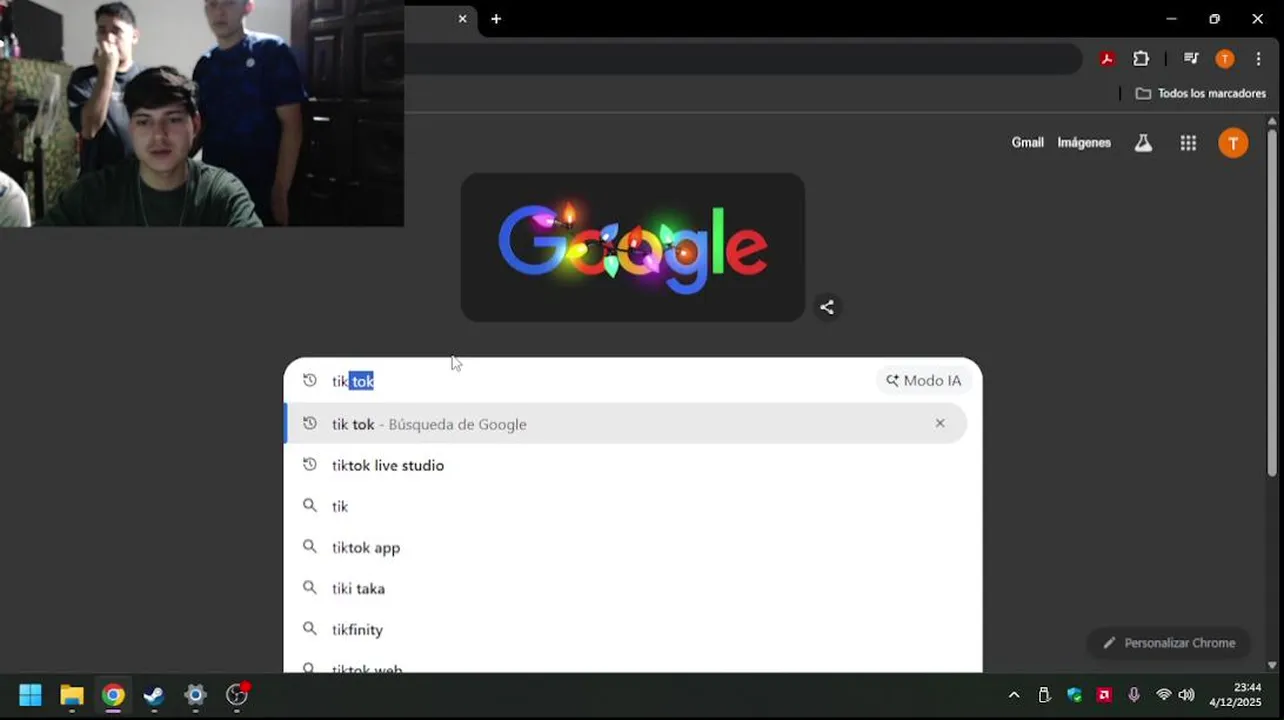1284x720 pixels.
Task: Open the media controls playlist icon
Action: 1191,59
